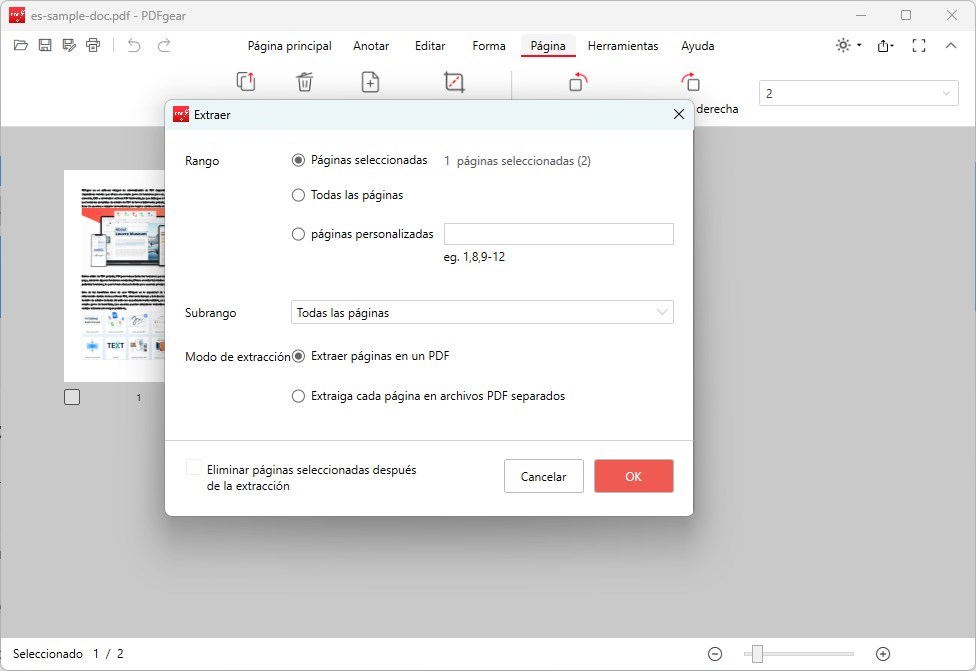Rotate the page to the right
976x671 pixels.
(692, 82)
